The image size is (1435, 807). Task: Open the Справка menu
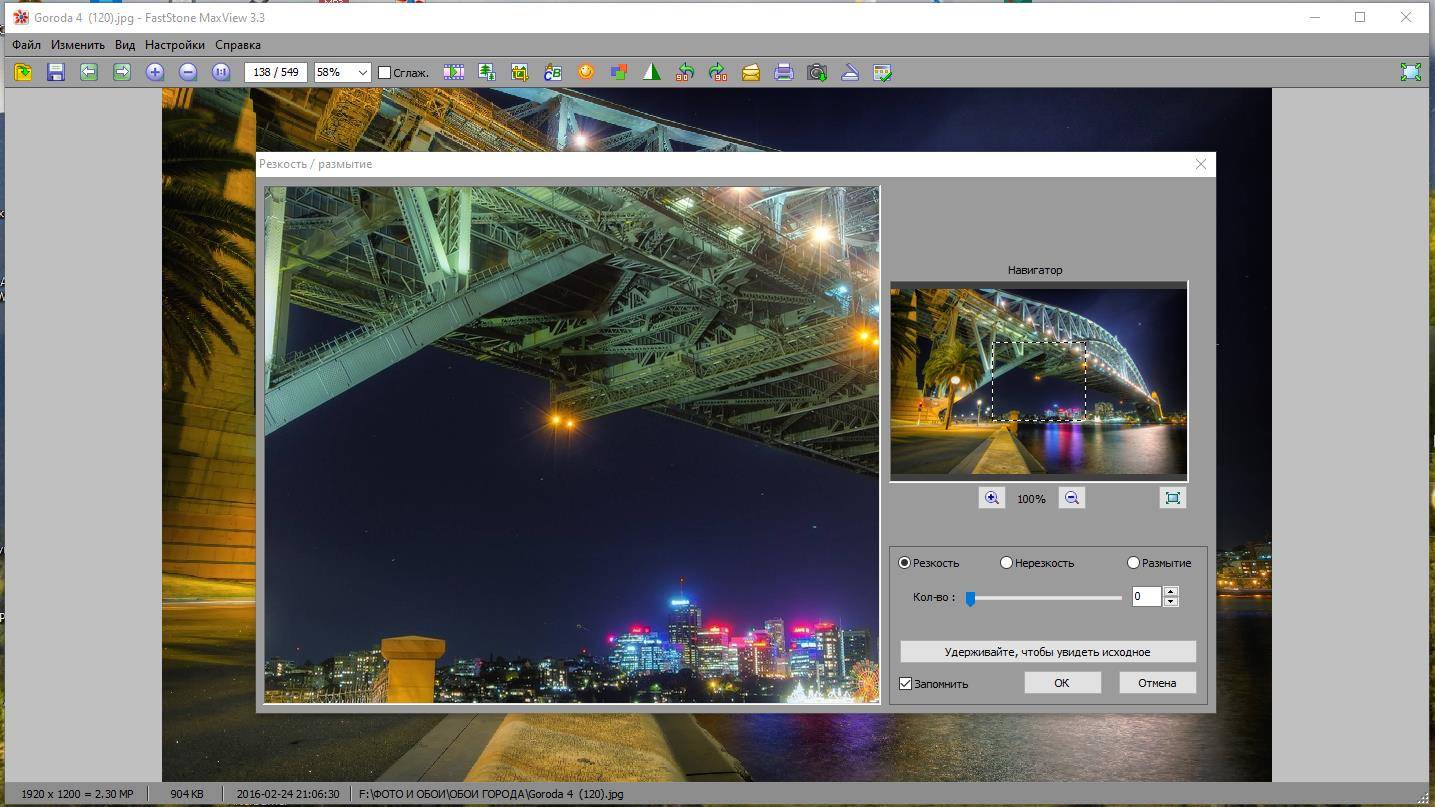[x=238, y=45]
